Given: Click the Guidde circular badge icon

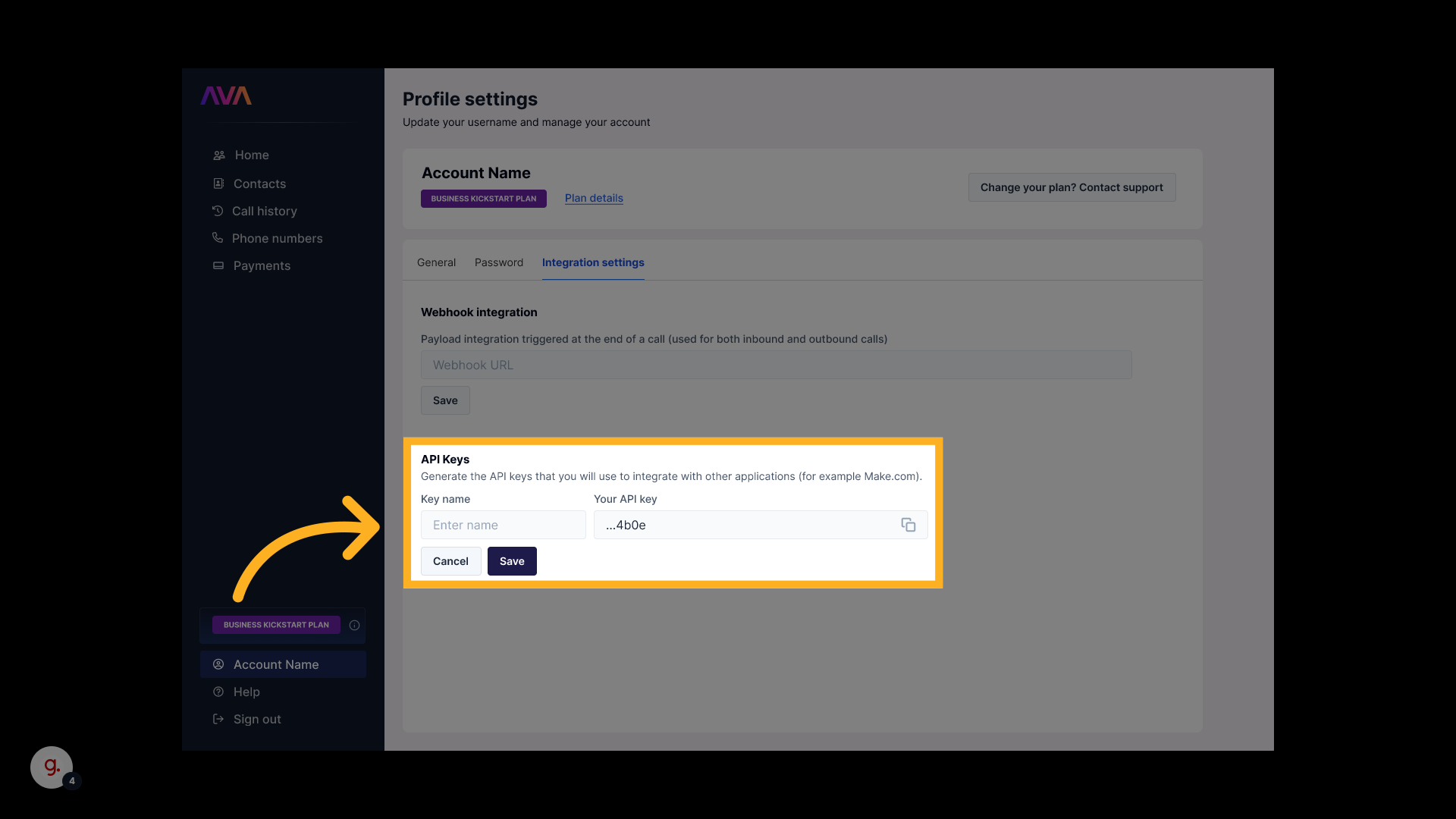Looking at the screenshot, I should pyautogui.click(x=52, y=767).
